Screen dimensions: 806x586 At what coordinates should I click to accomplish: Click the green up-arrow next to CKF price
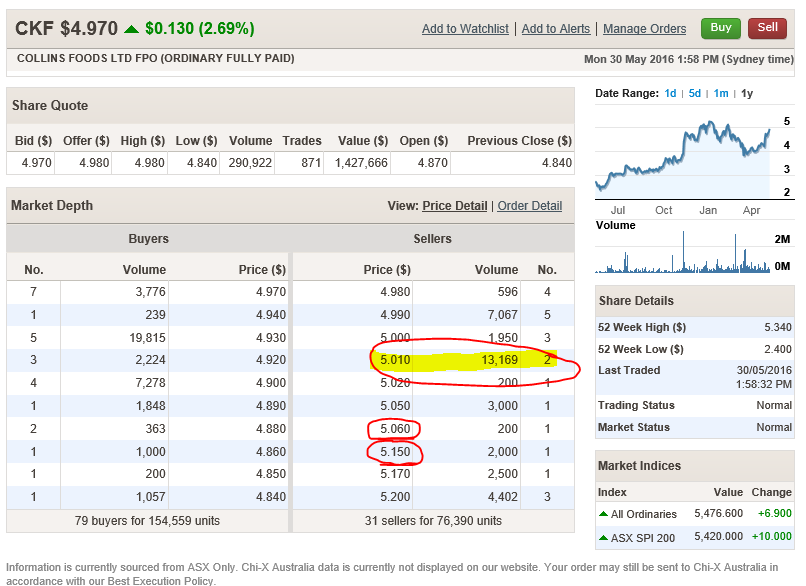132,29
